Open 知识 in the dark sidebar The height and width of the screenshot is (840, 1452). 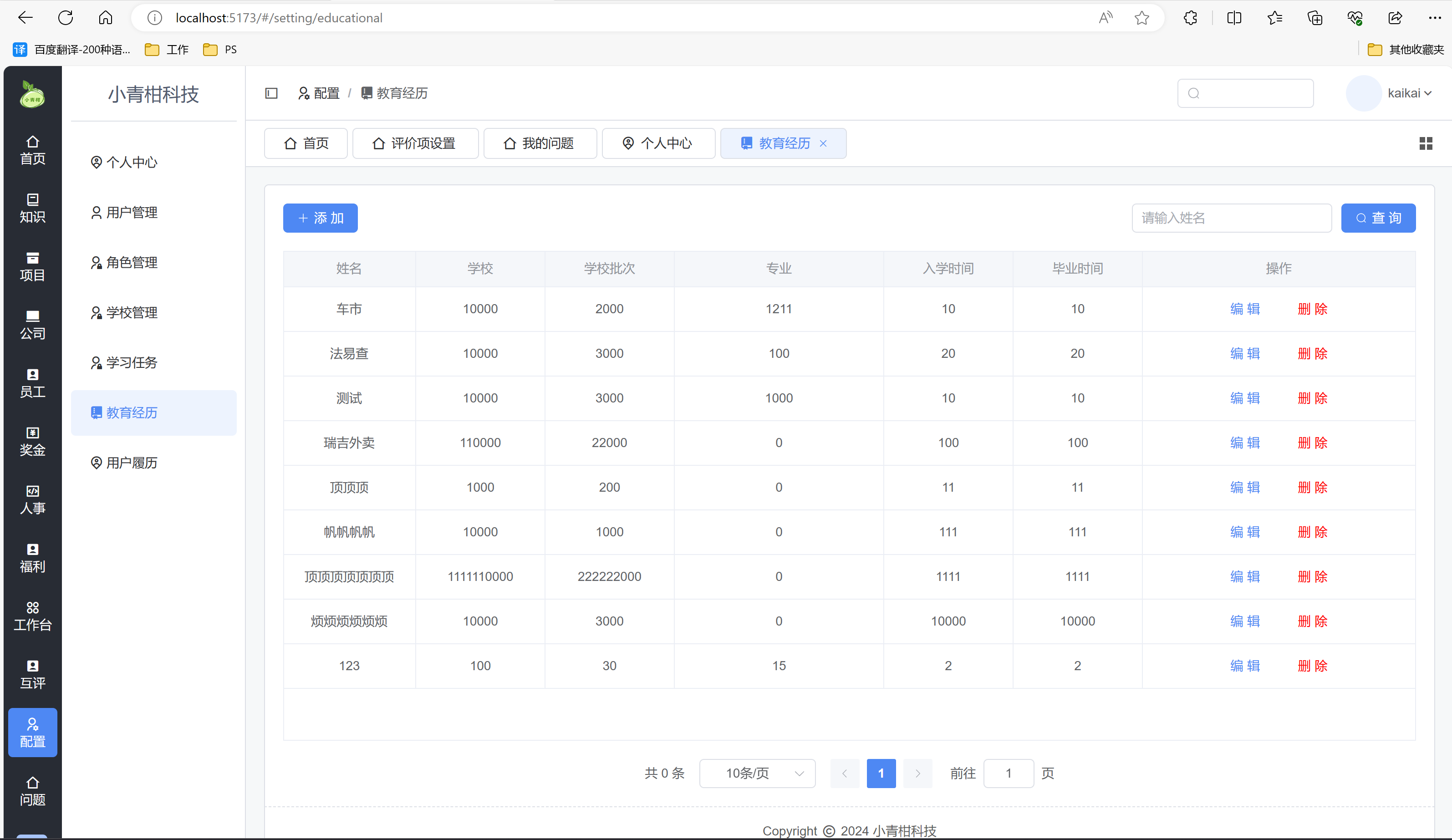32,209
